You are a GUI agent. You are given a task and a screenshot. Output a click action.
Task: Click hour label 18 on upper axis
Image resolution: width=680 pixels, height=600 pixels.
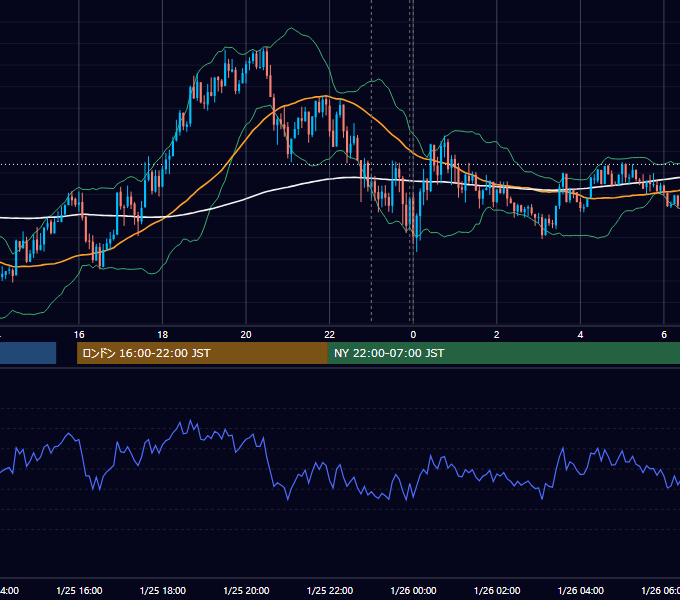pyautogui.click(x=163, y=335)
